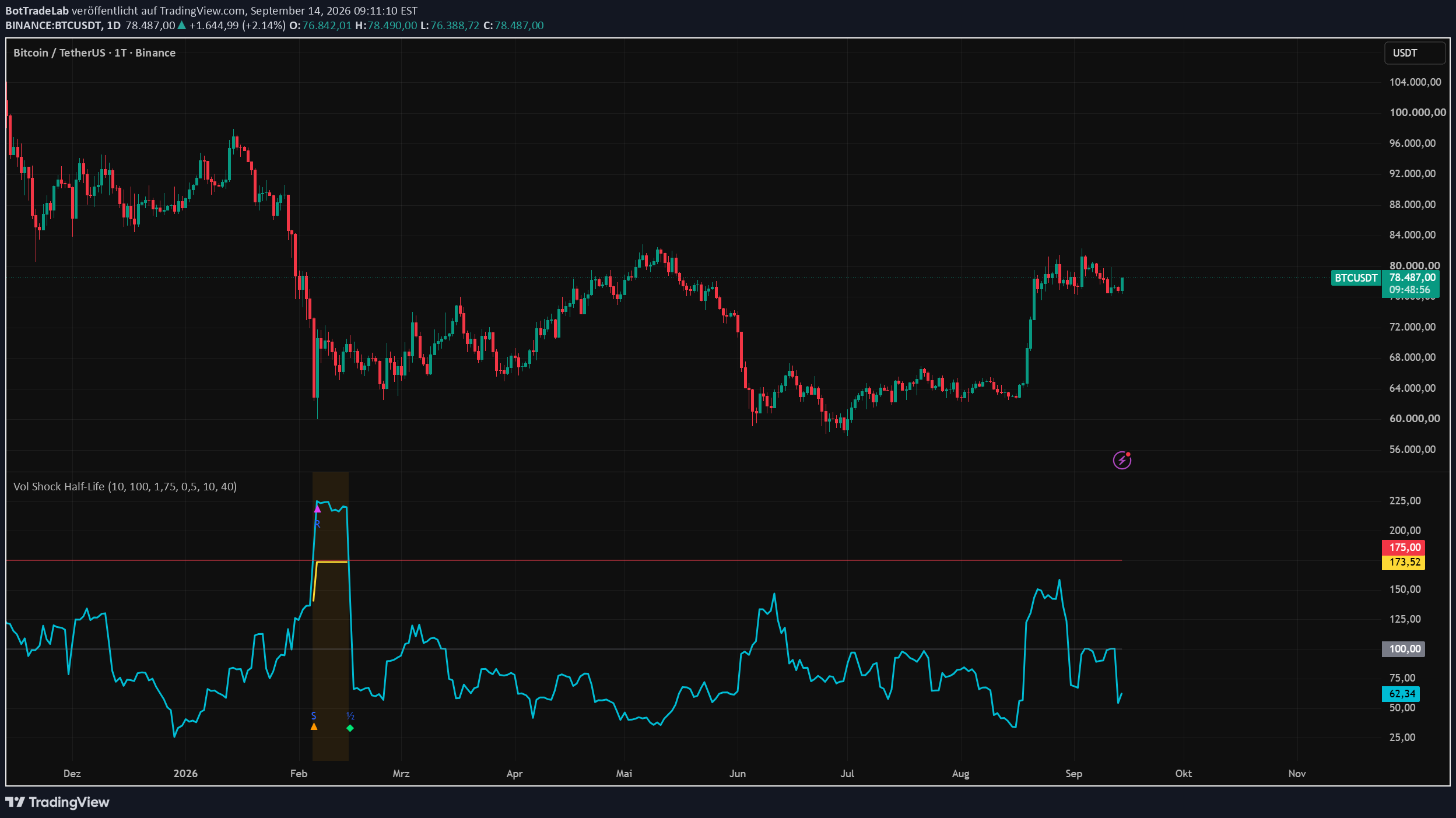Click the cyan 62,34 indicator value label
The image size is (1456, 818).
point(1401,694)
